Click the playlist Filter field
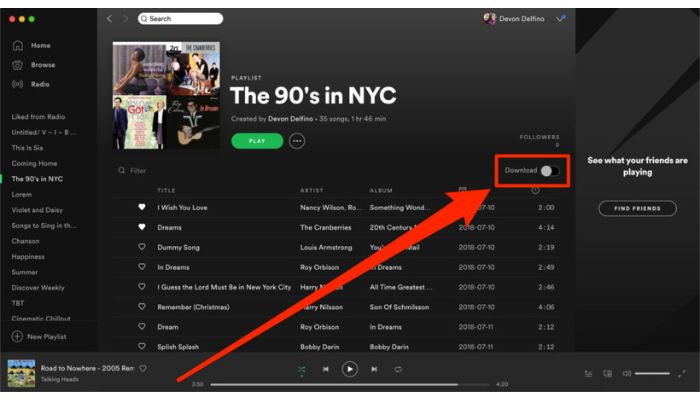Screen dimensions: 700x400 click(x=133, y=171)
